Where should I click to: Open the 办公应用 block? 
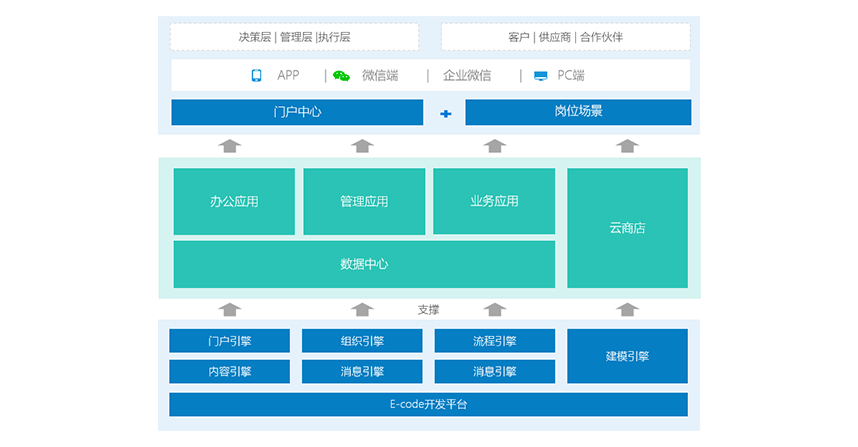234,201
